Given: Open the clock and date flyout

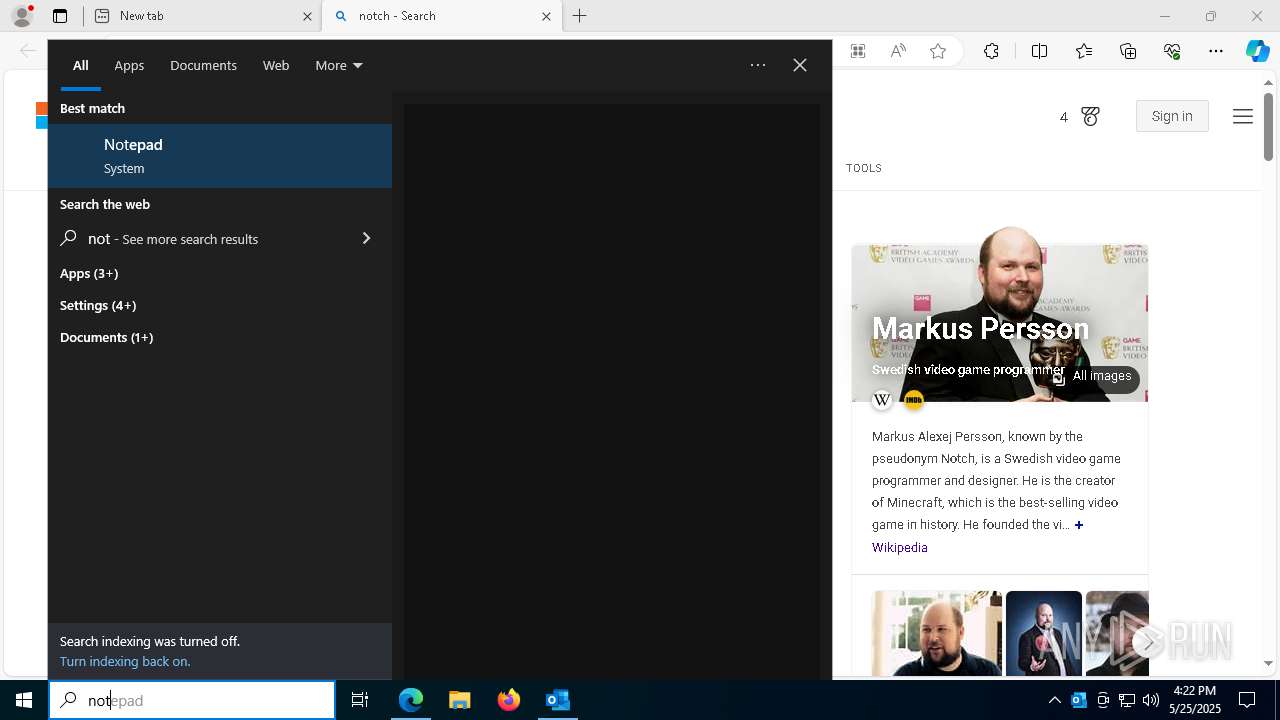Looking at the screenshot, I should coord(1194,700).
